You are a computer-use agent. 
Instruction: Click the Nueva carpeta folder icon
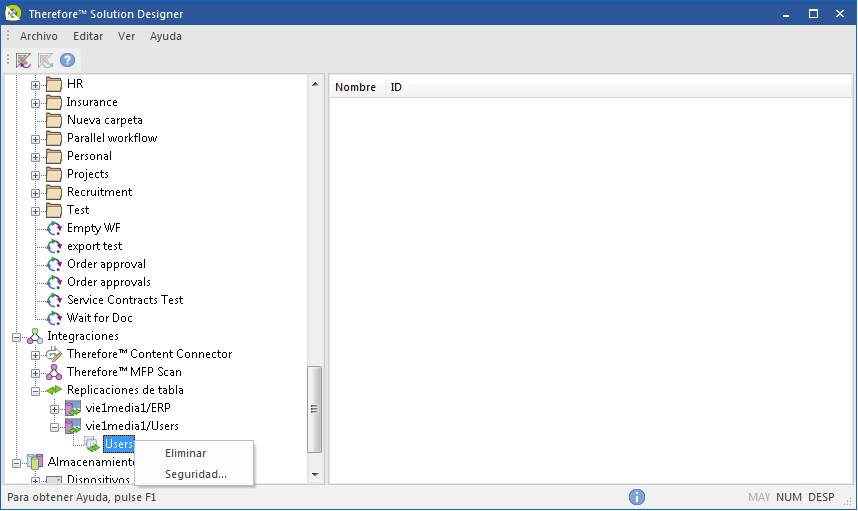(54, 120)
